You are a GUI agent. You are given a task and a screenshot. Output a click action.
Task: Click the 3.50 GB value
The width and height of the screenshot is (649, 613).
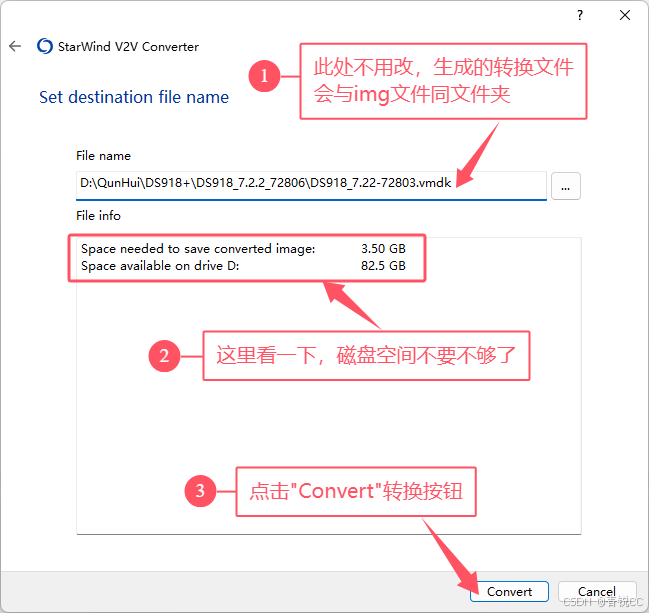click(383, 249)
